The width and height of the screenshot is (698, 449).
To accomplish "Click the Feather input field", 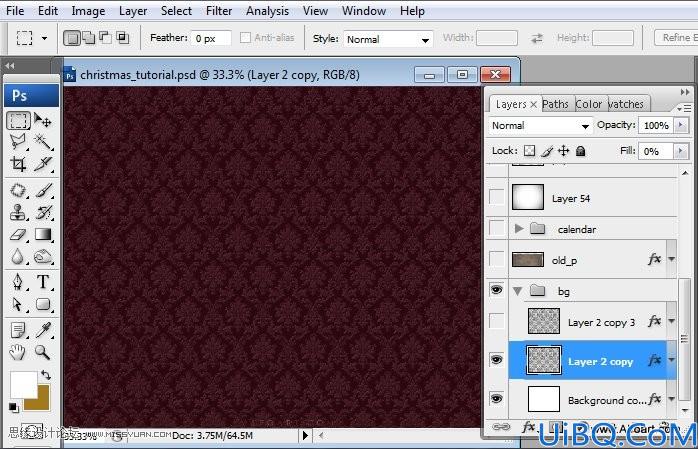I will coord(211,38).
